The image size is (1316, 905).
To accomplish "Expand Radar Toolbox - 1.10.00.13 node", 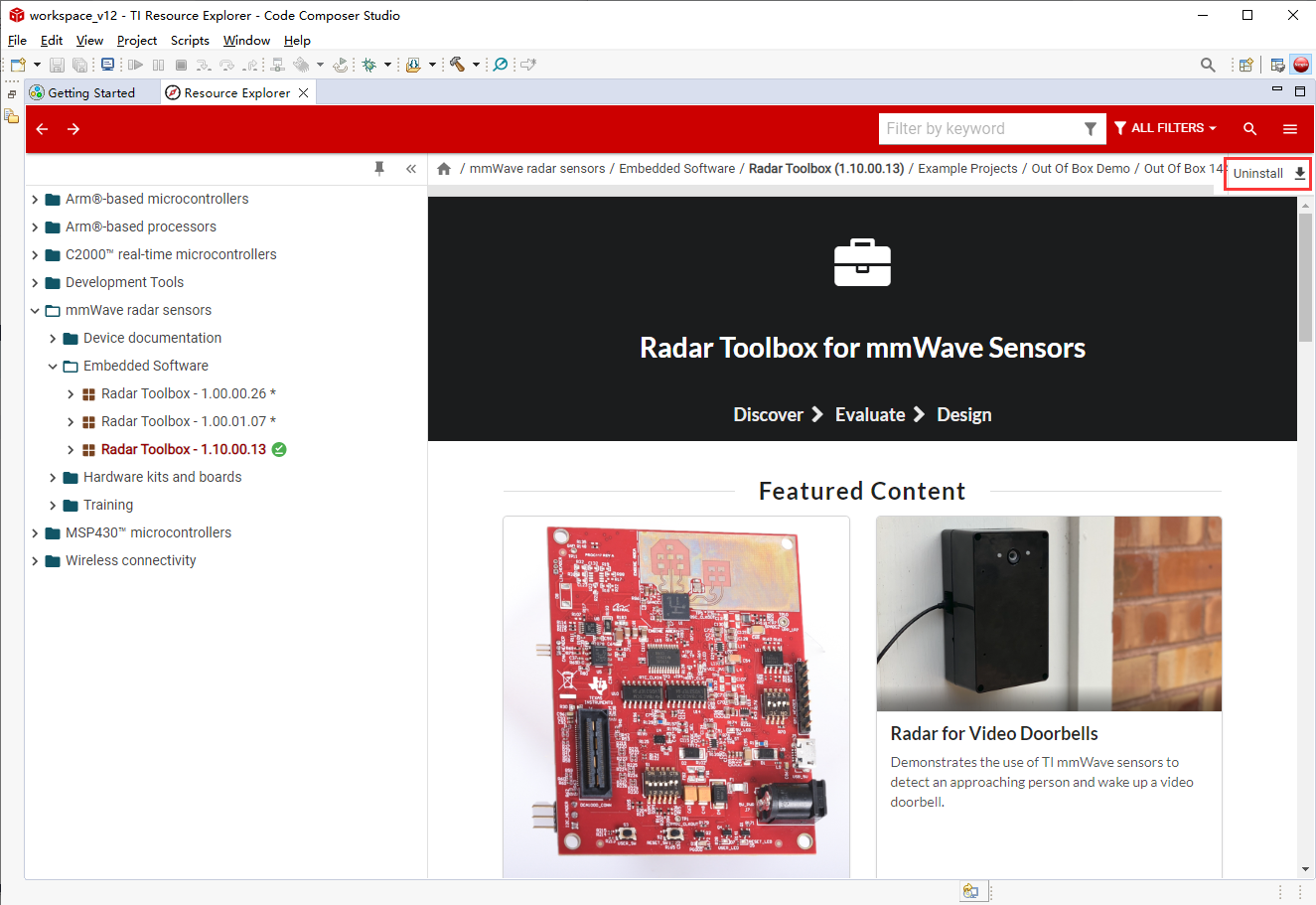I will tap(71, 450).
